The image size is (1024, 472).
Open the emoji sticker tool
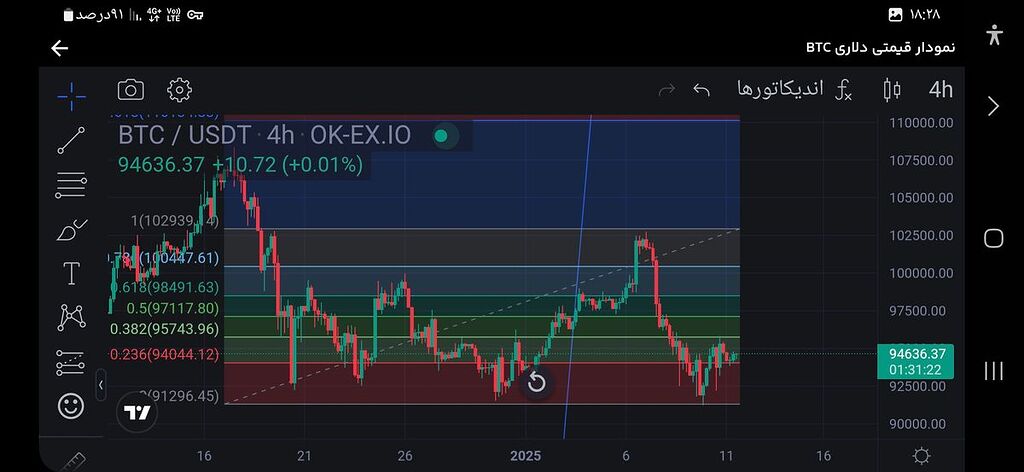point(71,406)
